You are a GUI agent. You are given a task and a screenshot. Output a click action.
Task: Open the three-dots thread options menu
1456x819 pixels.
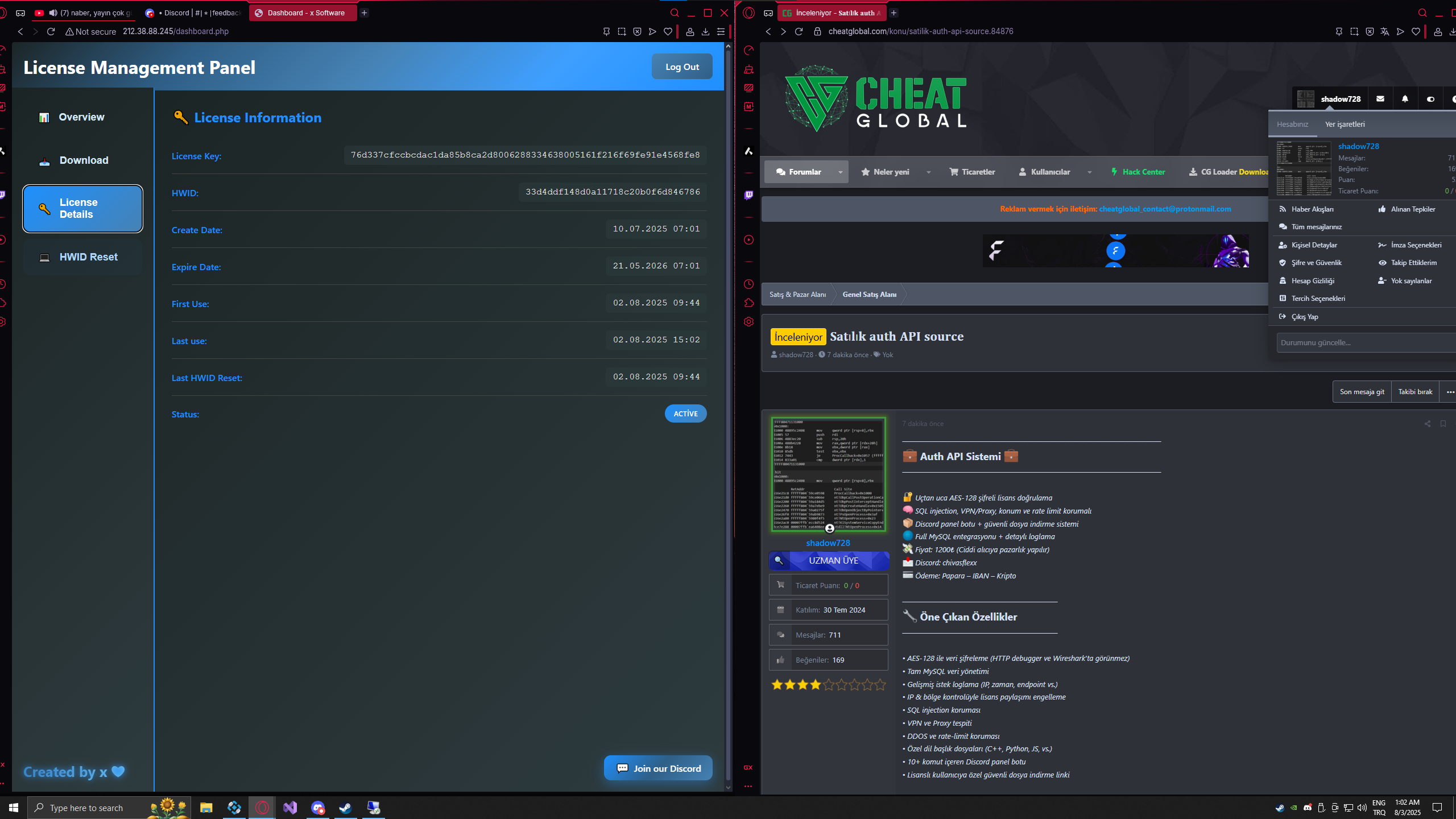[1450, 392]
